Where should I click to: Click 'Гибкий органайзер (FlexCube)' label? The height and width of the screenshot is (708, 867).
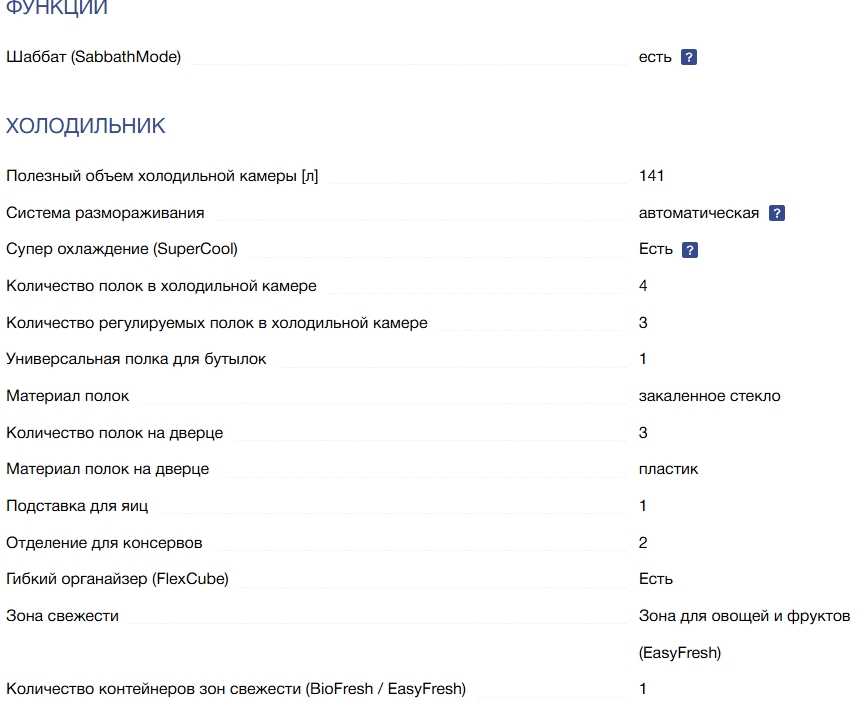click(x=117, y=579)
